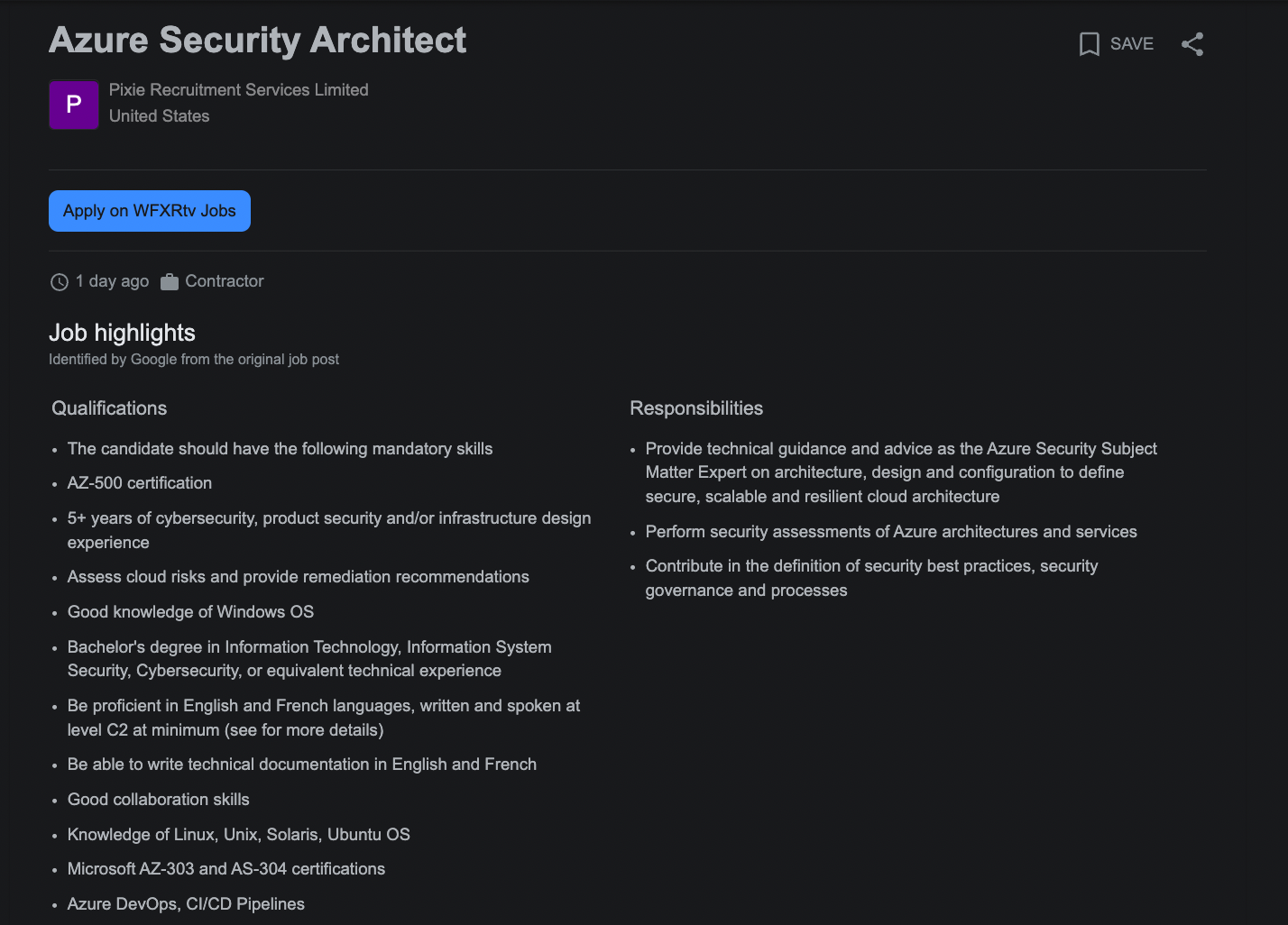Click the bookmark save icon

[x=1089, y=44]
